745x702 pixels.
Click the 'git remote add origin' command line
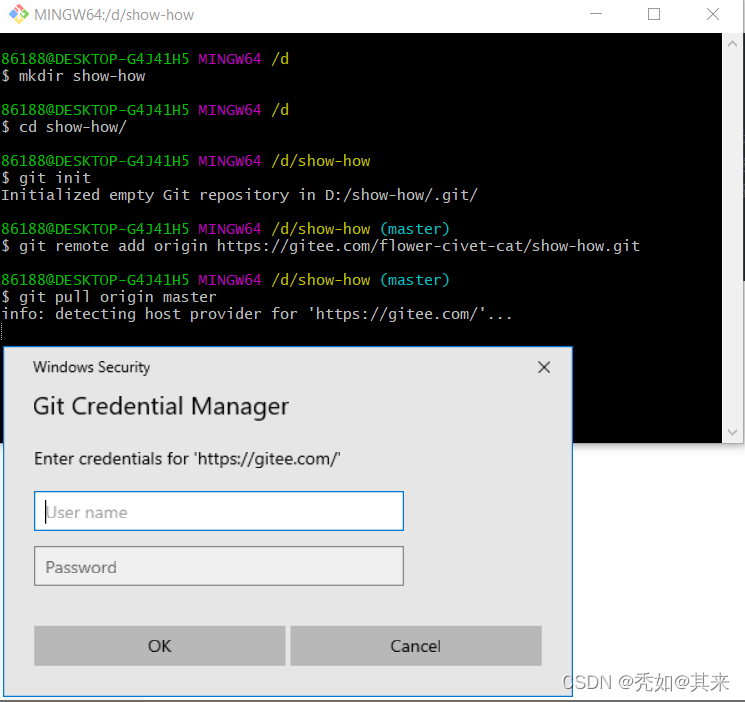[321, 246]
